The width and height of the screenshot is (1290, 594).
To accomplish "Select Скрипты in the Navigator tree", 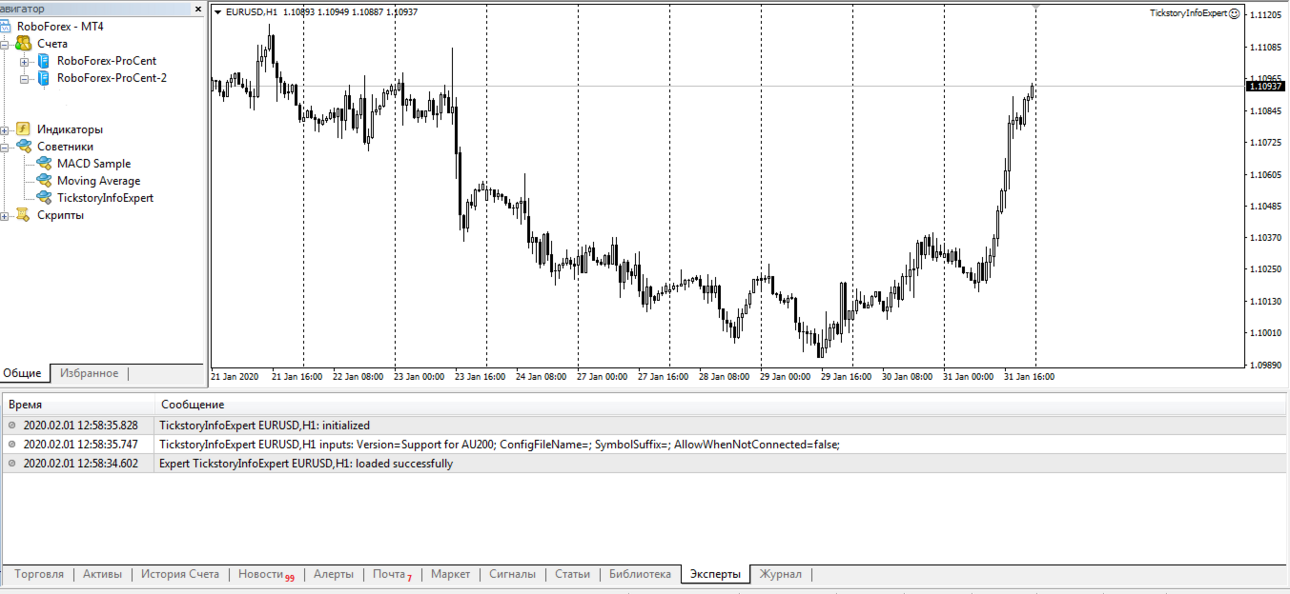I will click(60, 214).
